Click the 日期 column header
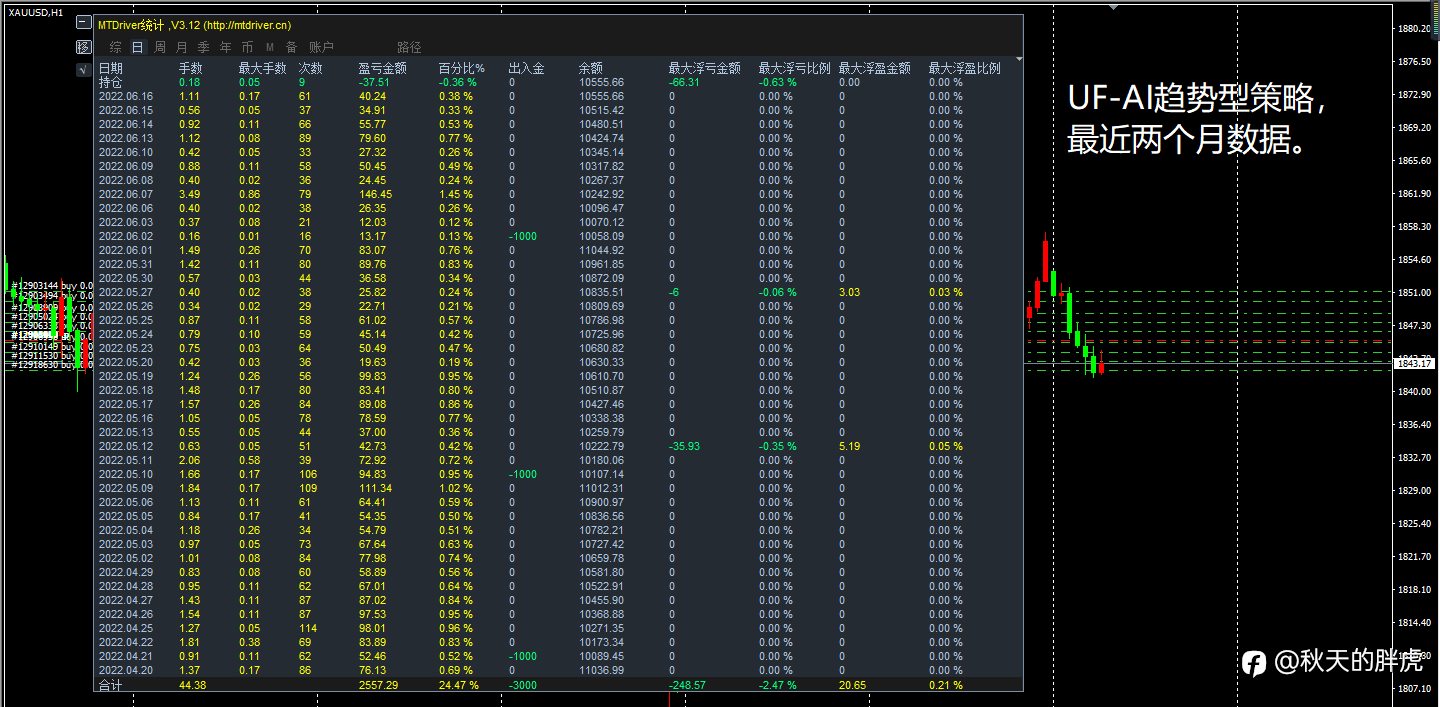Viewport: 1440px width, 707px height. click(111, 68)
